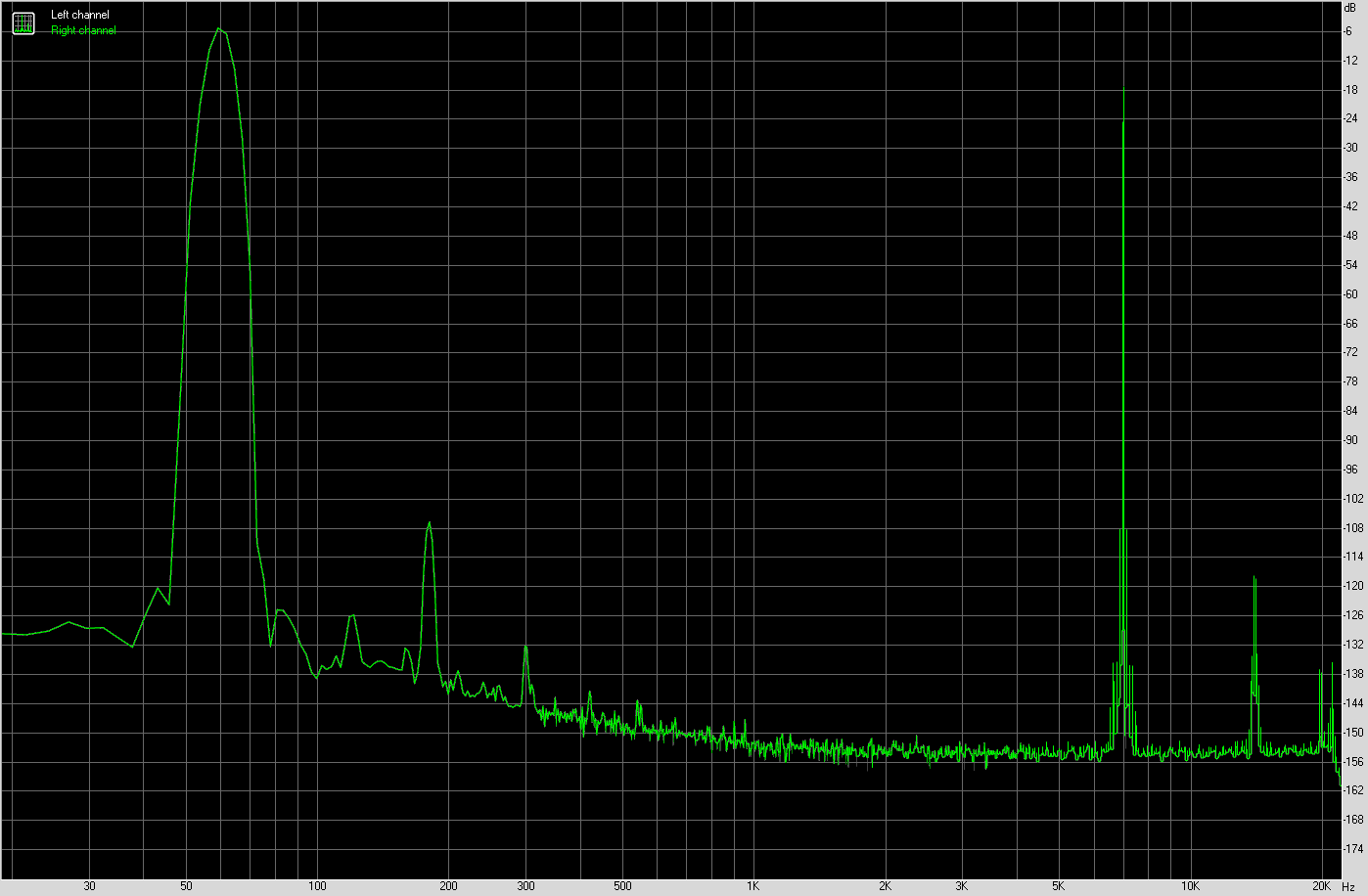Click the 50 Hz axis label
The height and width of the screenshot is (896, 1368).
coord(185,884)
